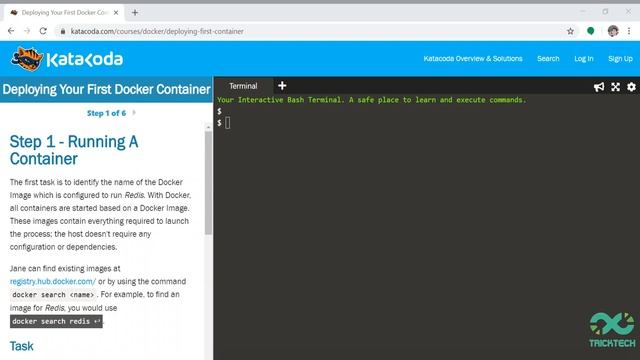Click Sign Up
This screenshot has height=360, width=640.
(620, 59)
